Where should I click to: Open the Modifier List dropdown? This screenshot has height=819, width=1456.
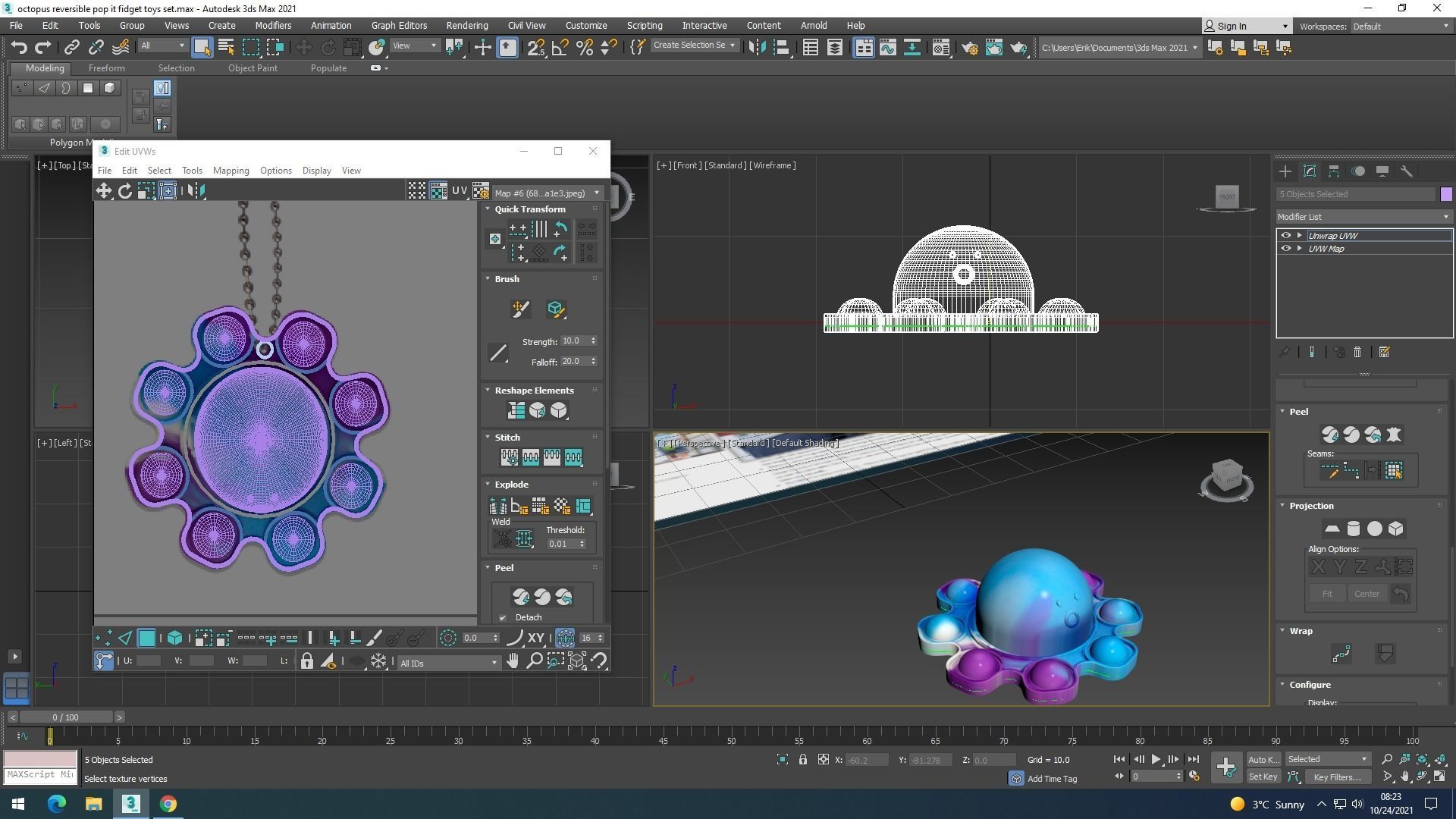[1363, 217]
